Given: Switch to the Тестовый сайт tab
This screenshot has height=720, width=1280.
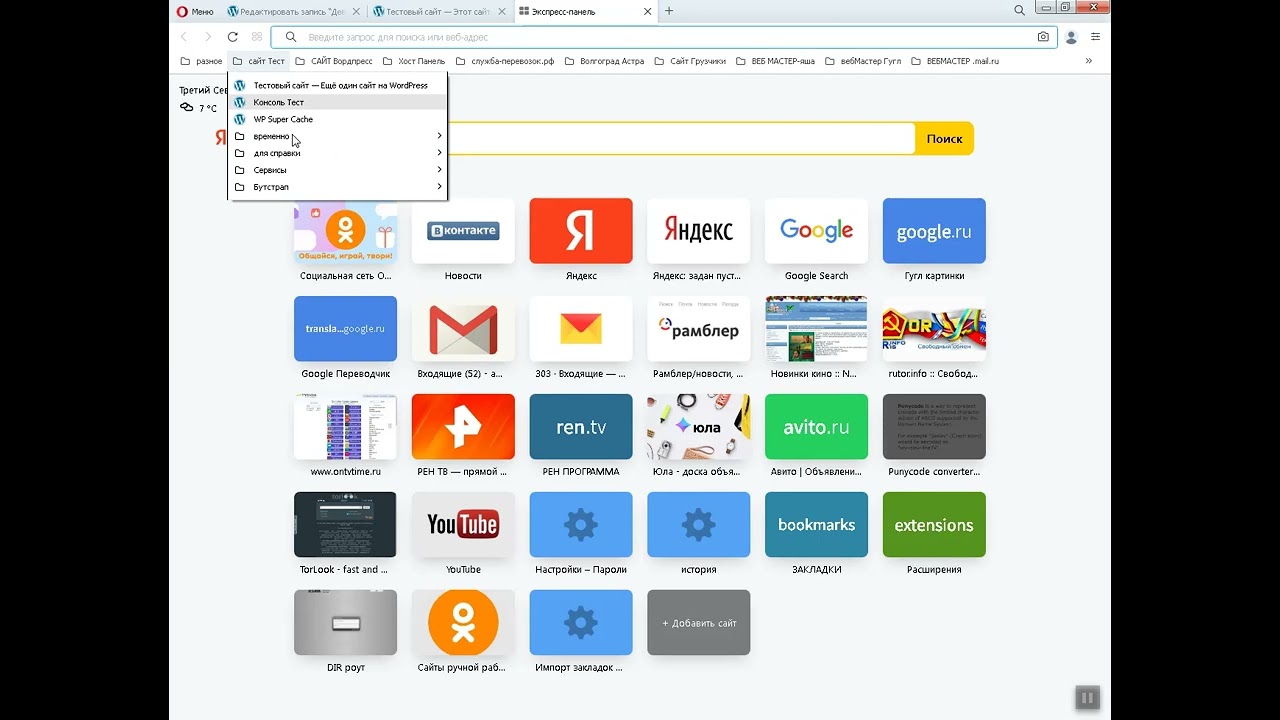Looking at the screenshot, I should (x=439, y=12).
